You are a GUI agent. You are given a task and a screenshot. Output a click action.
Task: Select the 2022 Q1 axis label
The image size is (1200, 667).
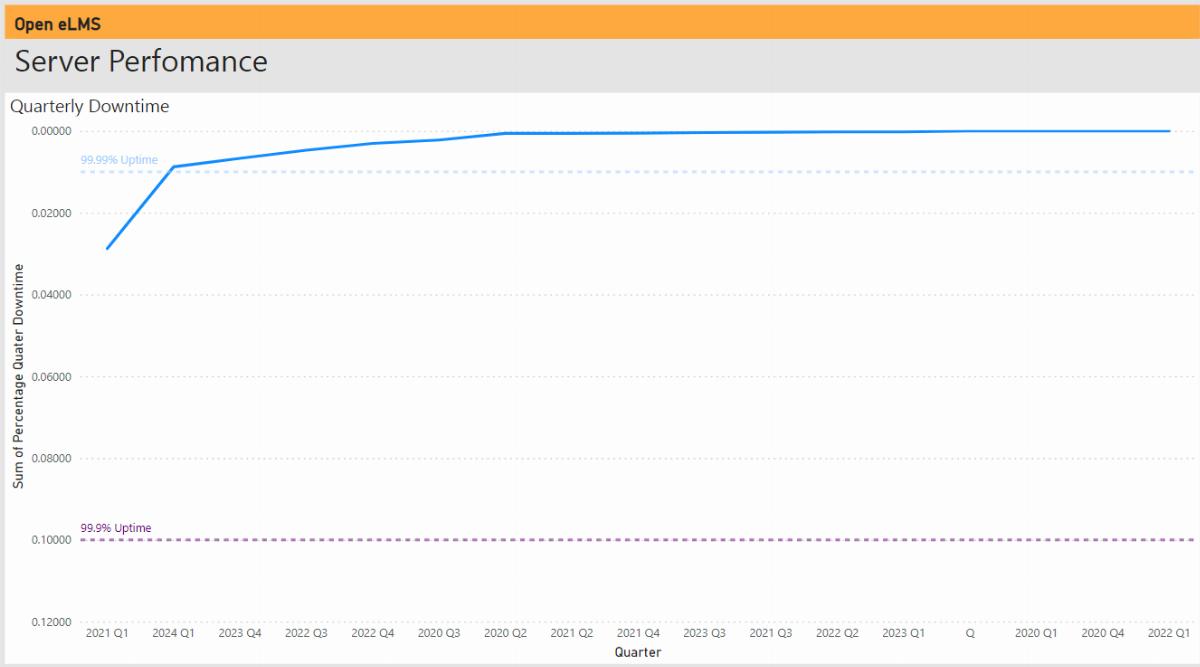pos(1169,634)
